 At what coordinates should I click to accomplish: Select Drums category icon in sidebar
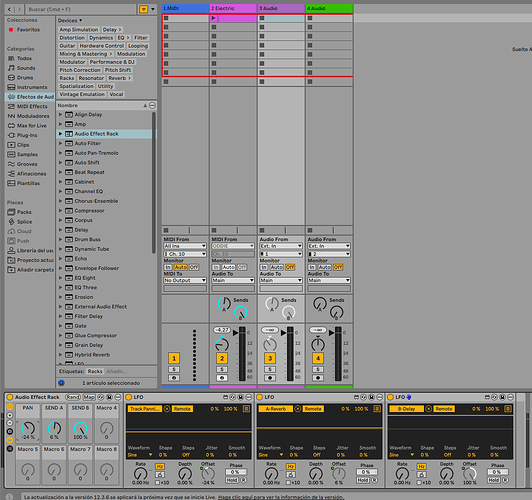tap(11, 78)
